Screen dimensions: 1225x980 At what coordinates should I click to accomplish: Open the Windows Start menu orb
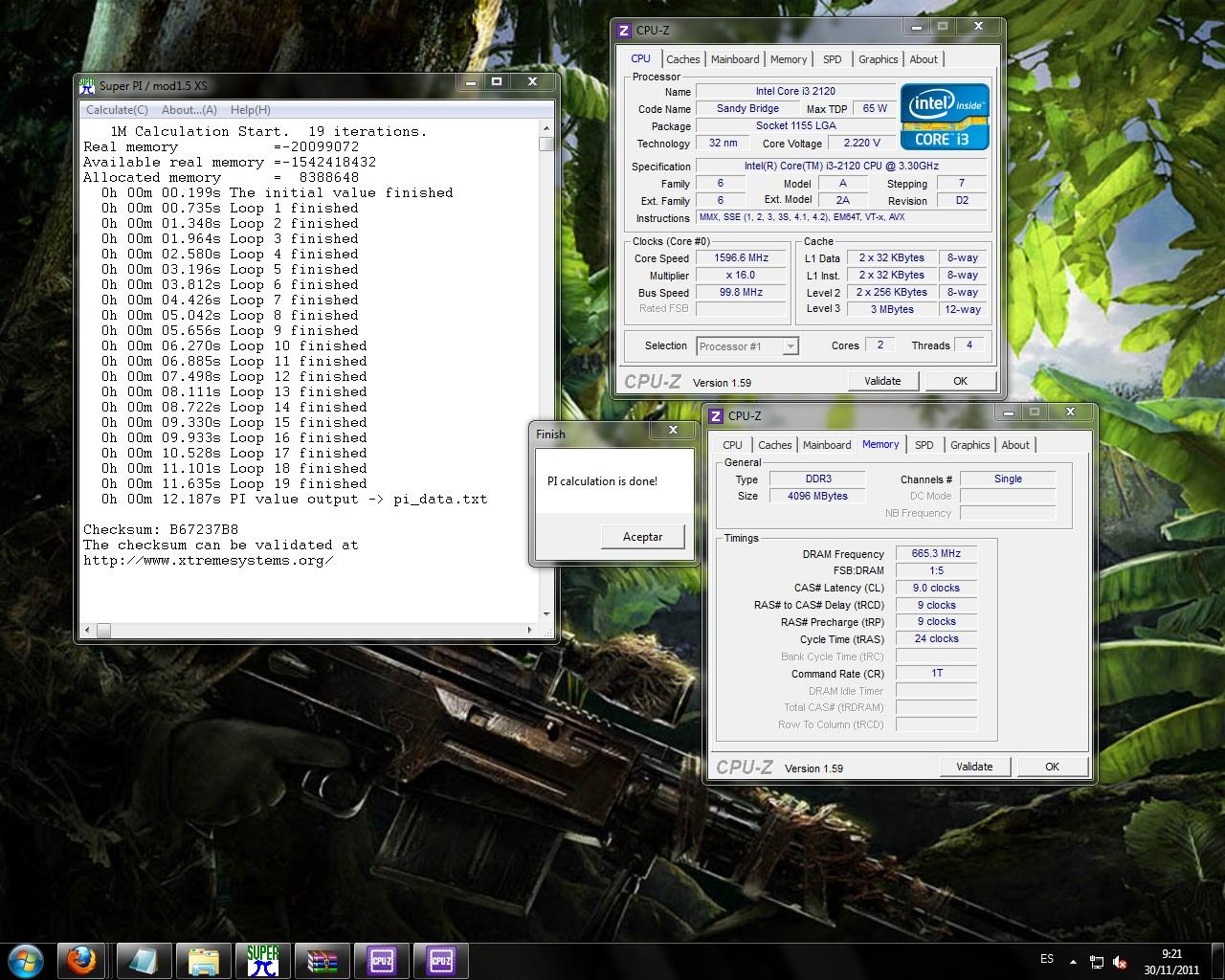tap(26, 960)
